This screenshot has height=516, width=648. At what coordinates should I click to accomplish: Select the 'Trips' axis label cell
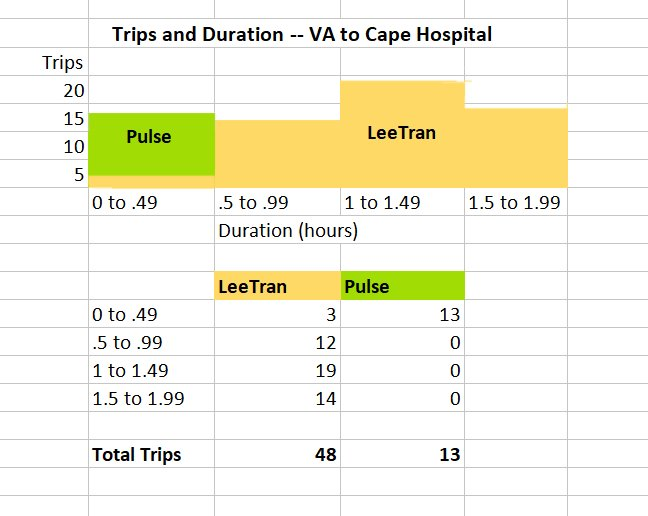63,63
